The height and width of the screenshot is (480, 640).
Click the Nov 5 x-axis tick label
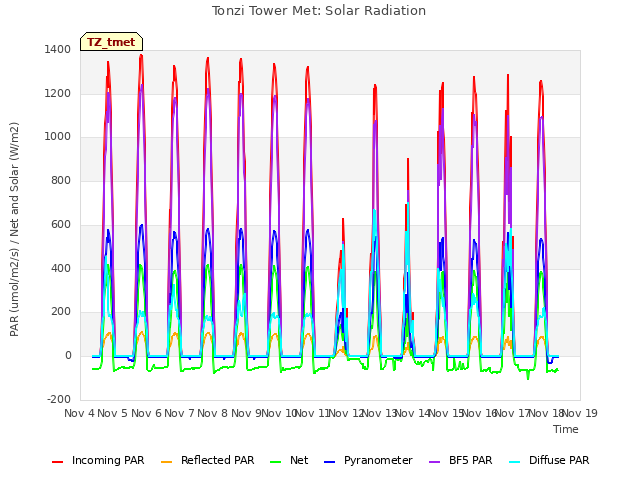click(x=113, y=413)
